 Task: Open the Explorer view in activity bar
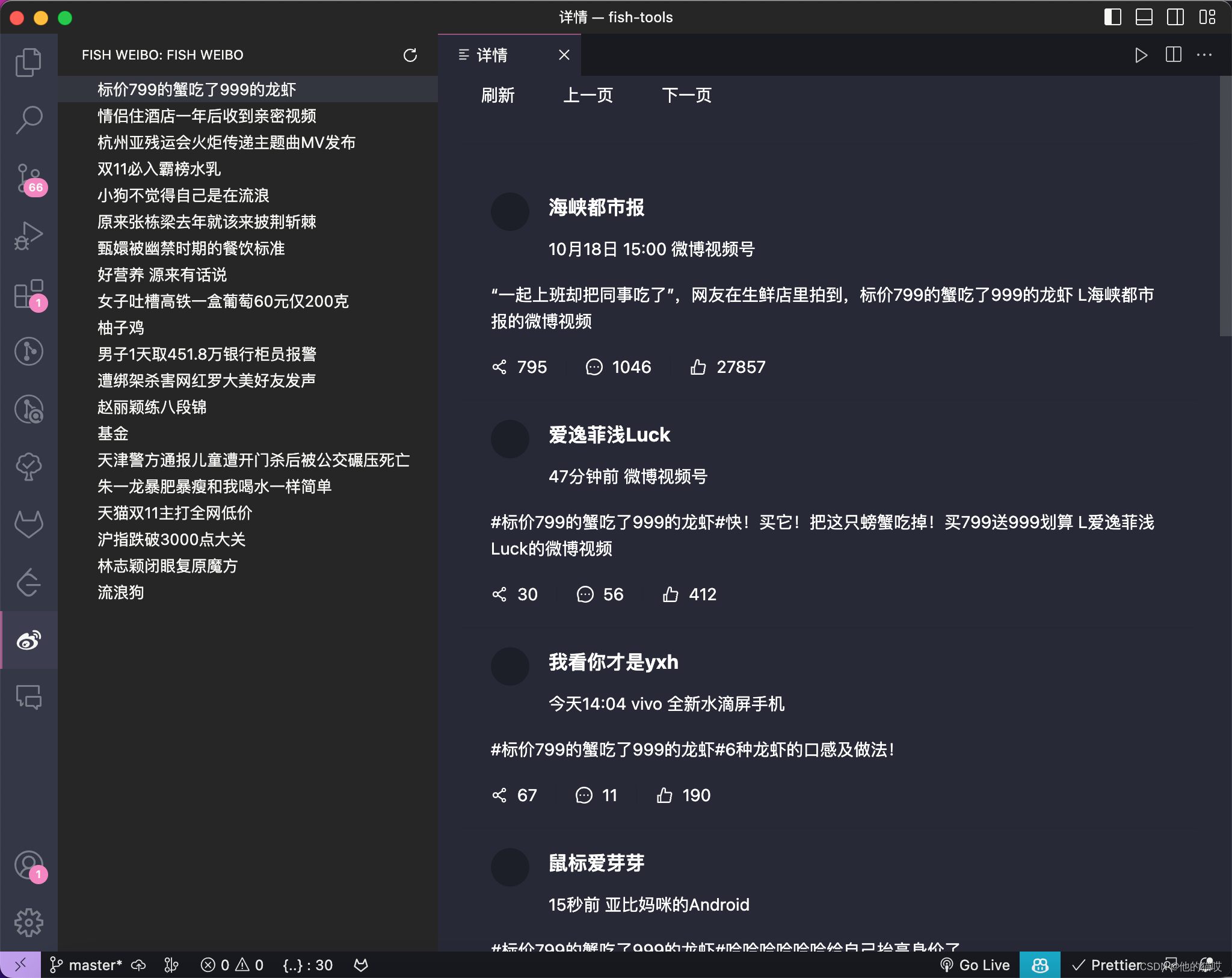pyautogui.click(x=28, y=62)
